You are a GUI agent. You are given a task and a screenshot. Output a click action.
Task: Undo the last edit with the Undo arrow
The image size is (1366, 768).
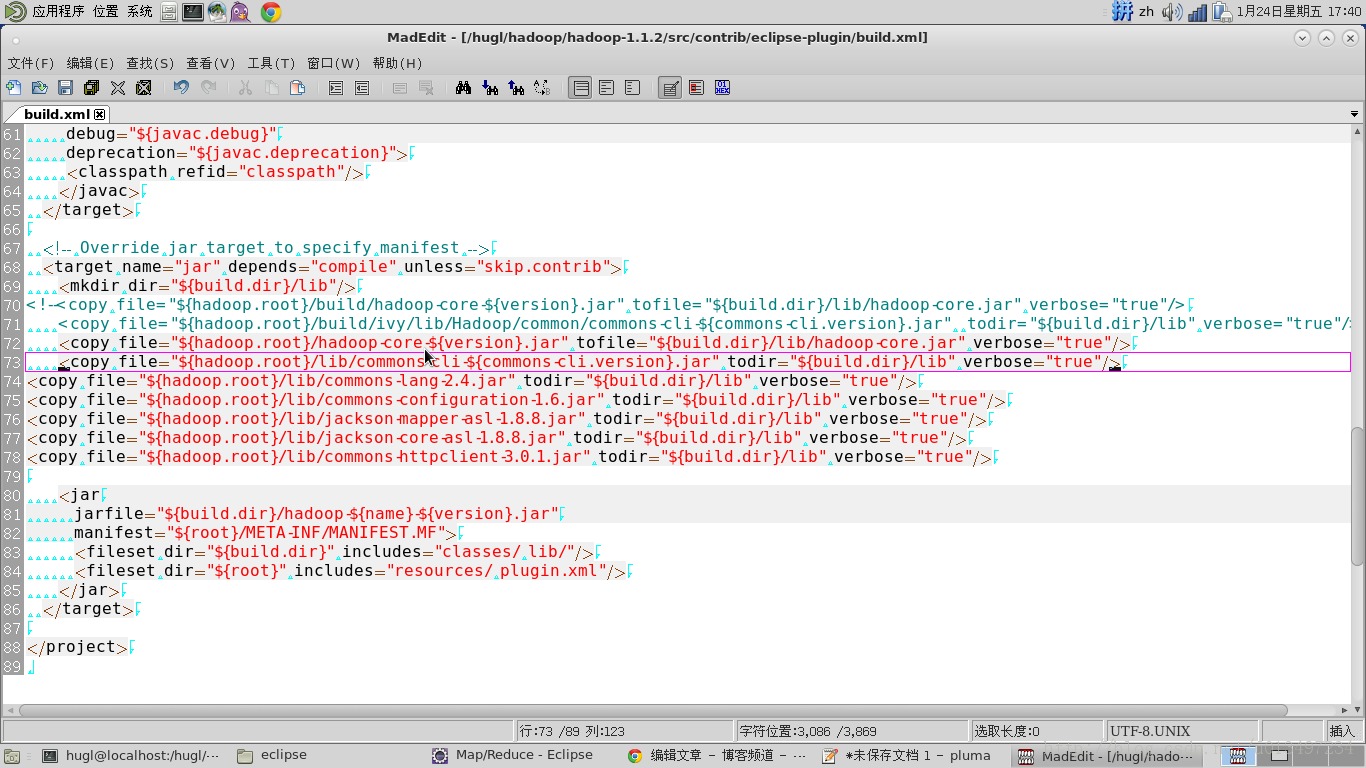click(181, 87)
